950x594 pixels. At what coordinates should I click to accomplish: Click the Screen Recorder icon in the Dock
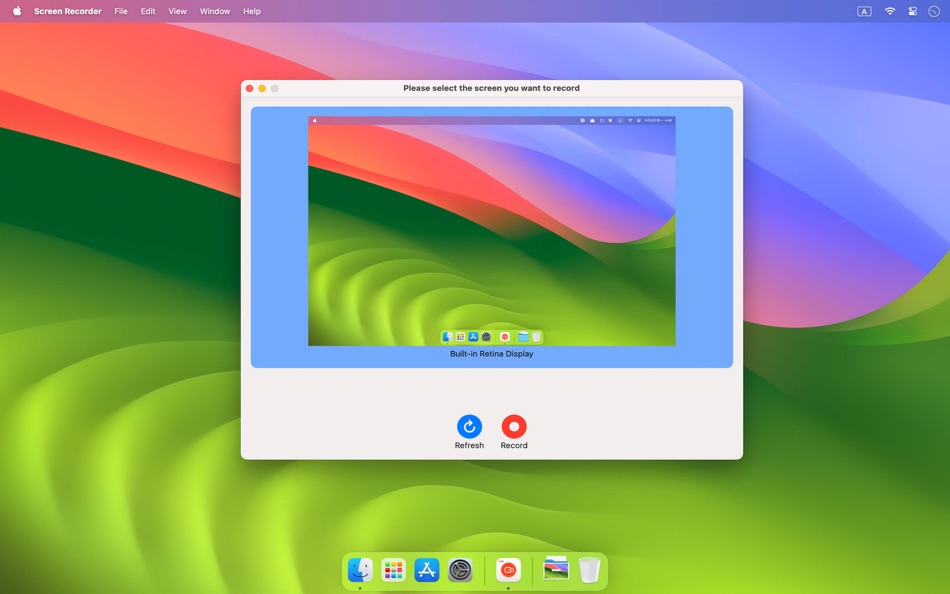508,570
